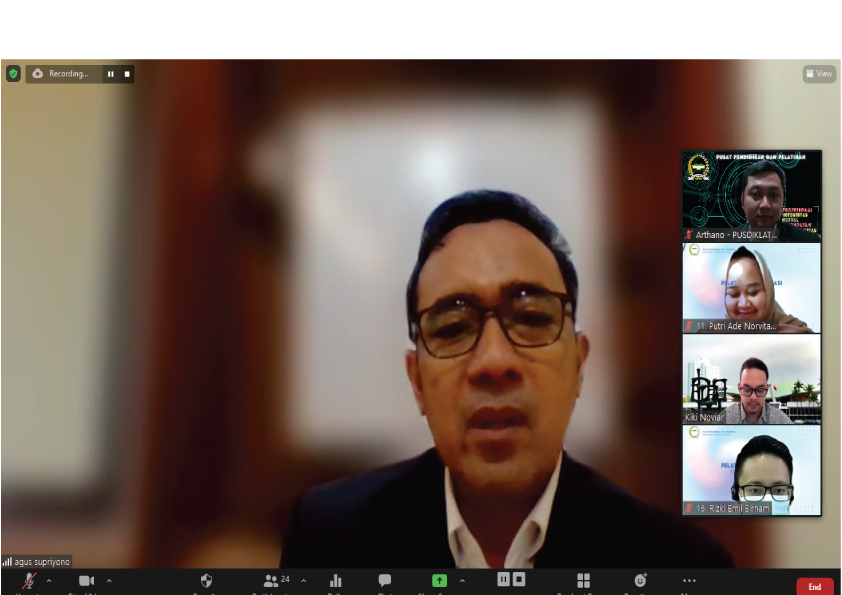842x595 pixels.
Task: Toggle the video camera icon
Action: pos(86,581)
